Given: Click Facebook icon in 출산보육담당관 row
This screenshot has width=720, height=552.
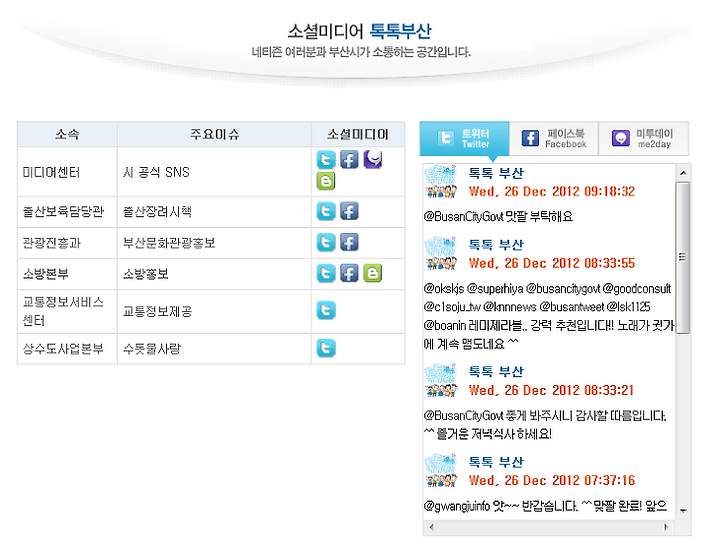Looking at the screenshot, I should click(349, 211).
